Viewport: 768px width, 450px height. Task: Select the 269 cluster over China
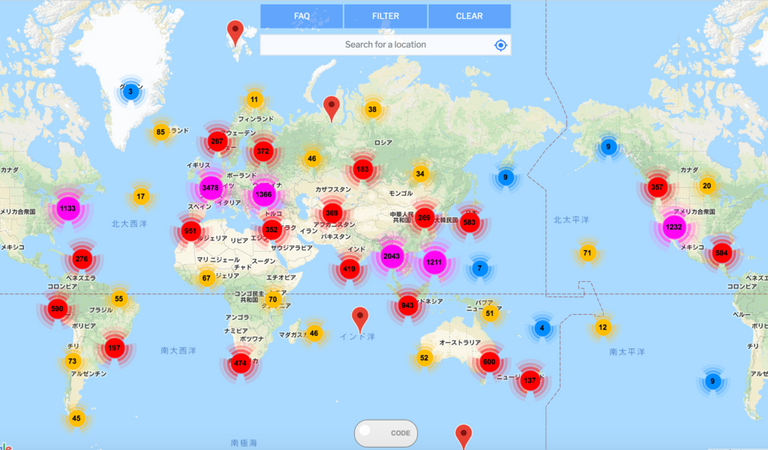click(424, 218)
